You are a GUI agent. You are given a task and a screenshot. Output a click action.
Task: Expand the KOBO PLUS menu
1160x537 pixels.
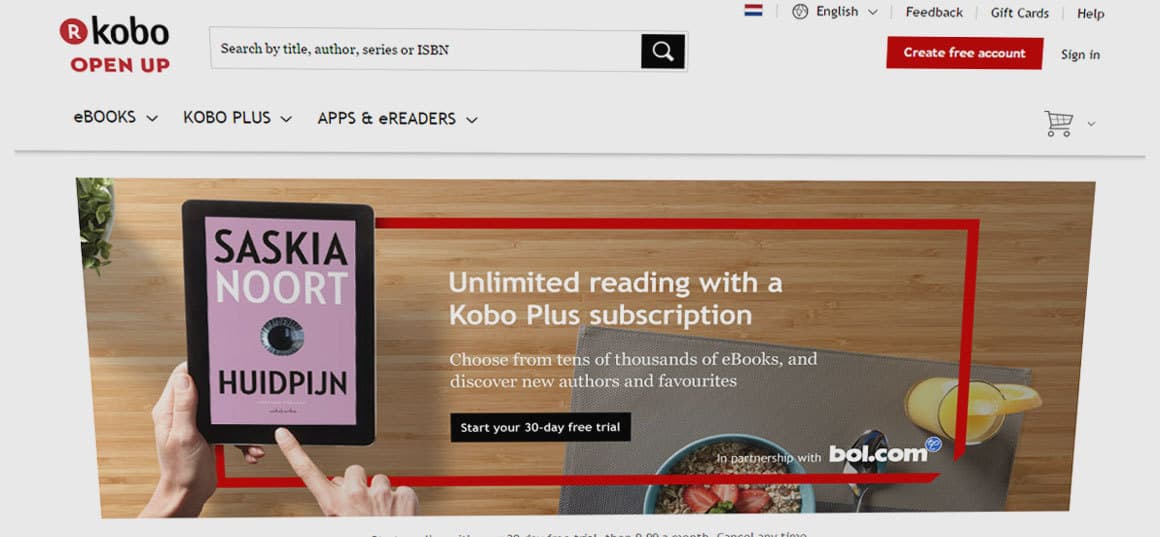[237, 118]
